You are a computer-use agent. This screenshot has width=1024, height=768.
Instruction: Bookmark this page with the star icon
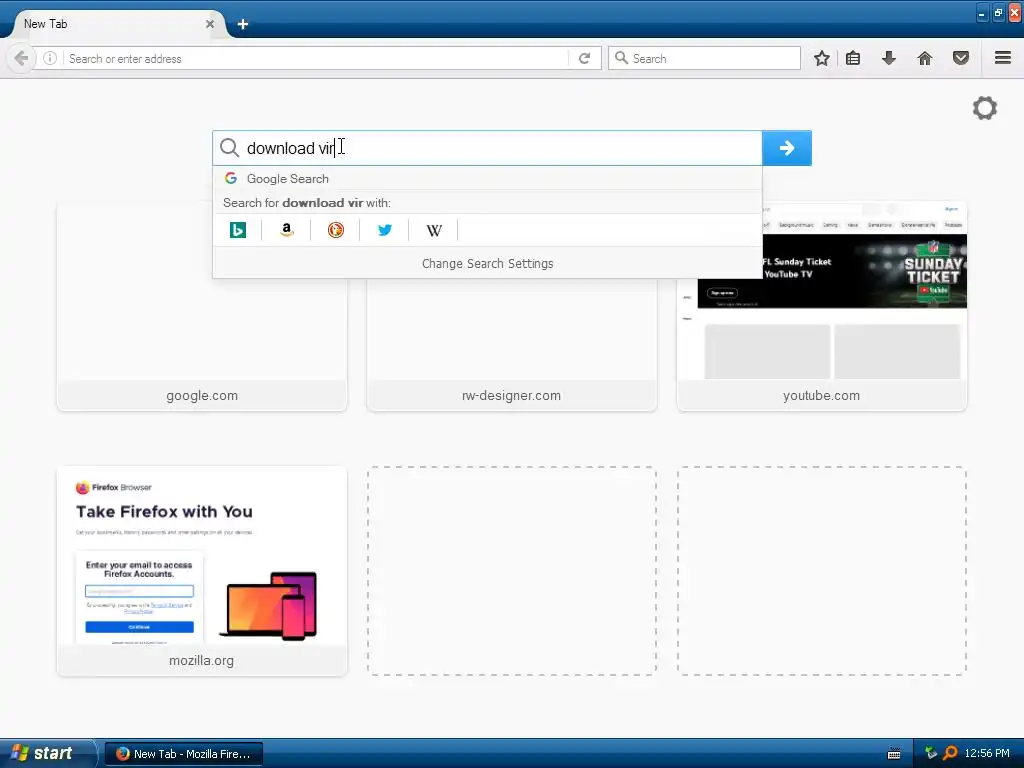click(822, 58)
